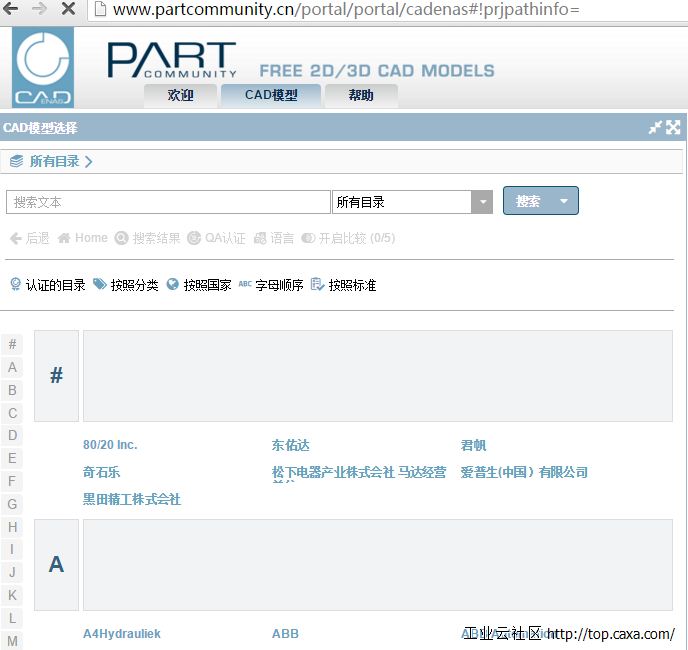Open the 奇石乐 catalog
Viewport: 688px width, 650px height.
pyautogui.click(x=101, y=472)
